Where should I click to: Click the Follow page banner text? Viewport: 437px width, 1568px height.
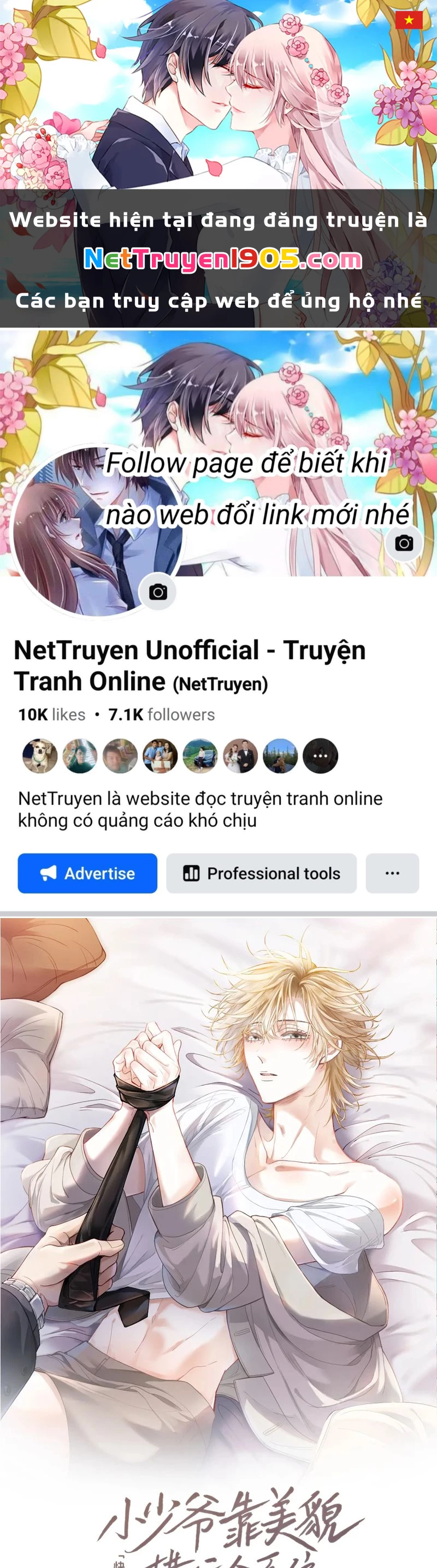[x=256, y=489]
